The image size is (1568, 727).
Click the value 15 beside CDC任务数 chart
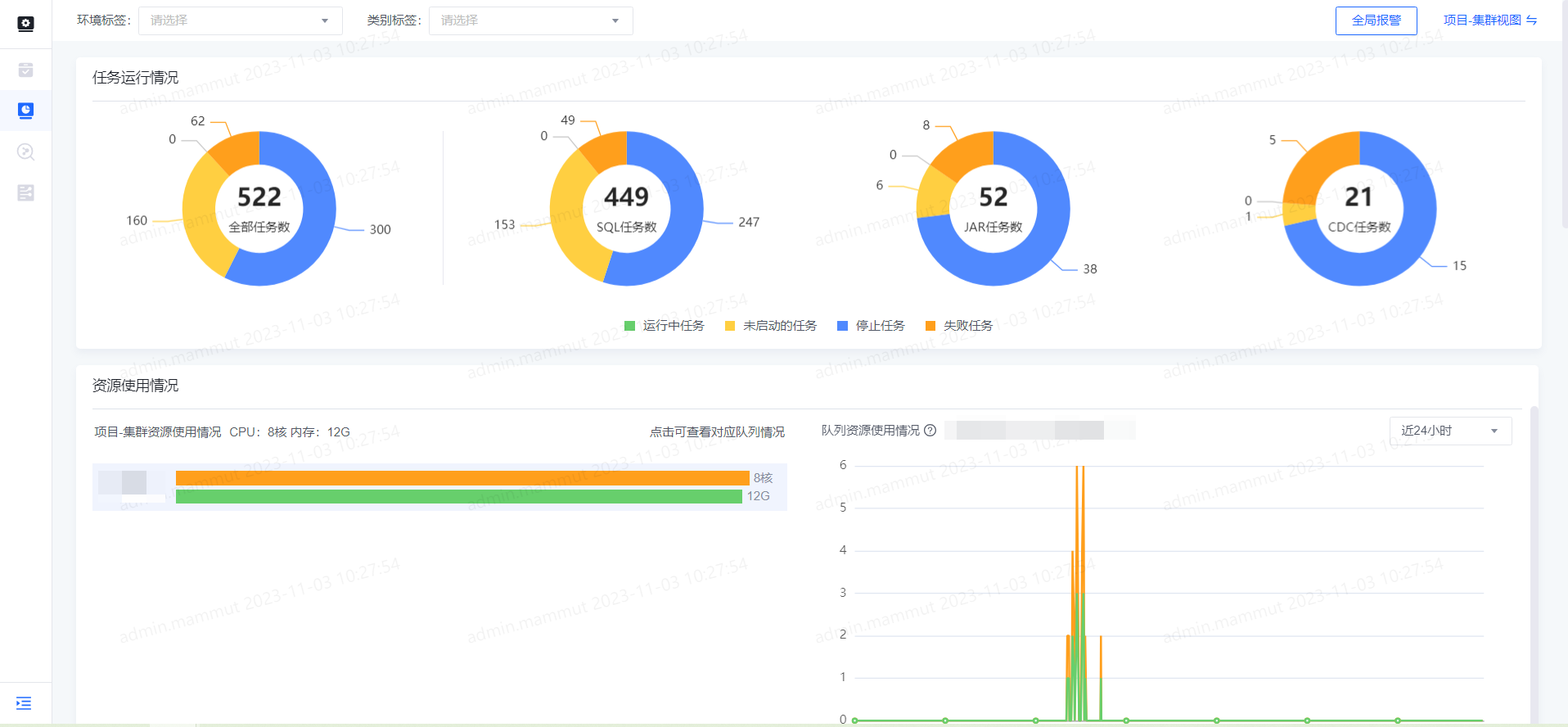[1460, 266]
